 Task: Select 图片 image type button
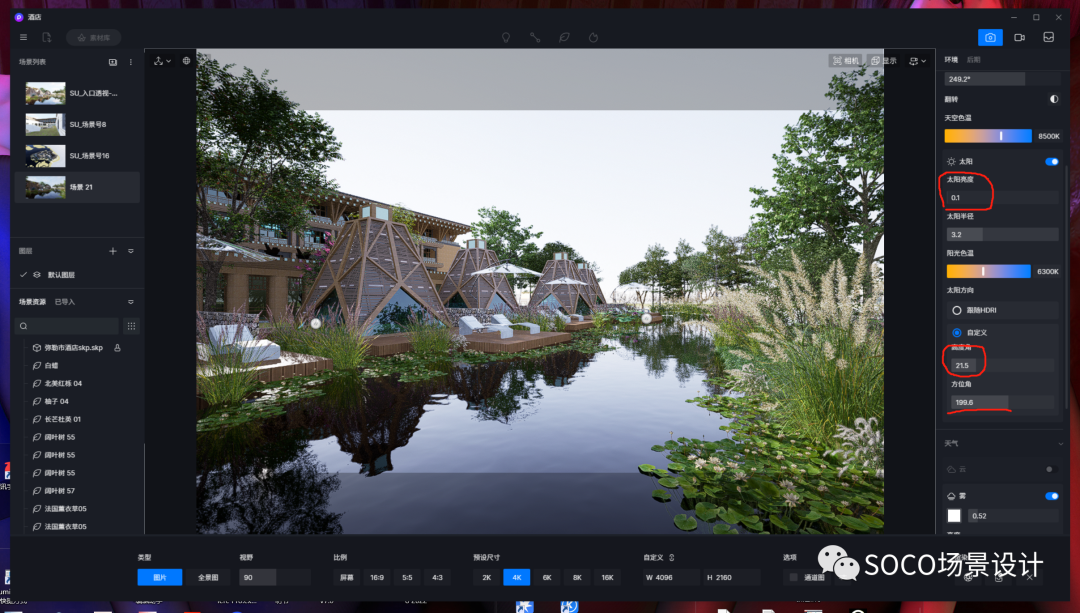[160, 577]
